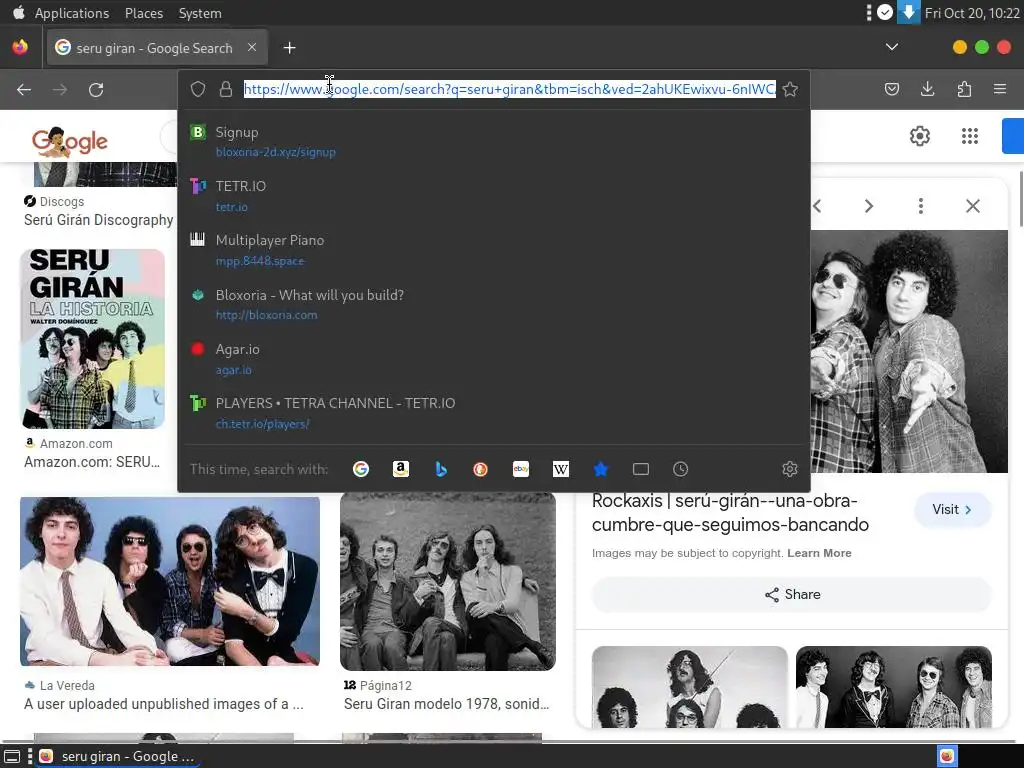Open the Applications menu
The image size is (1024, 768).
(x=72, y=13)
